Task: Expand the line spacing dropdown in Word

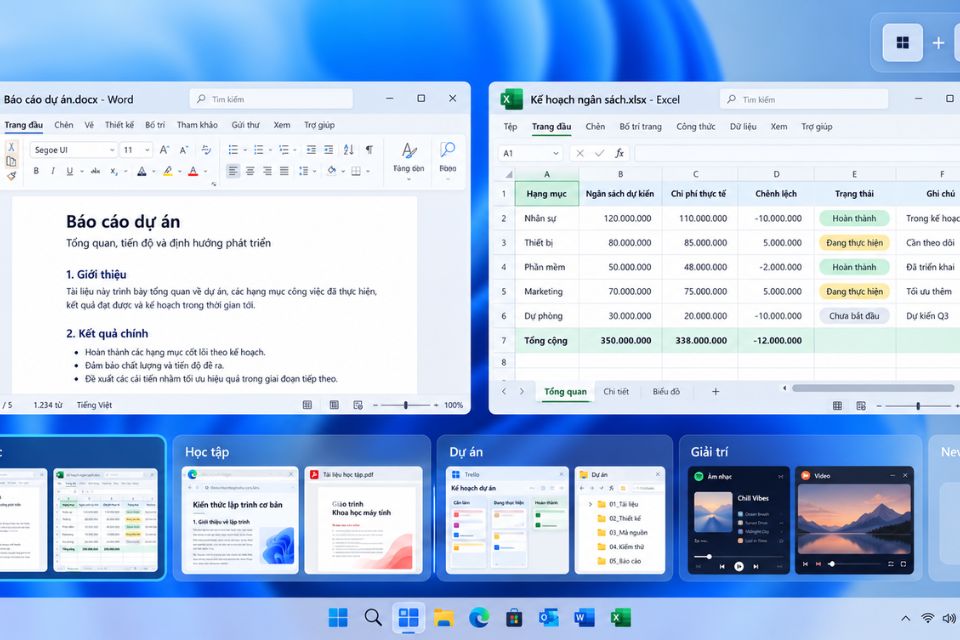Action: (314, 171)
